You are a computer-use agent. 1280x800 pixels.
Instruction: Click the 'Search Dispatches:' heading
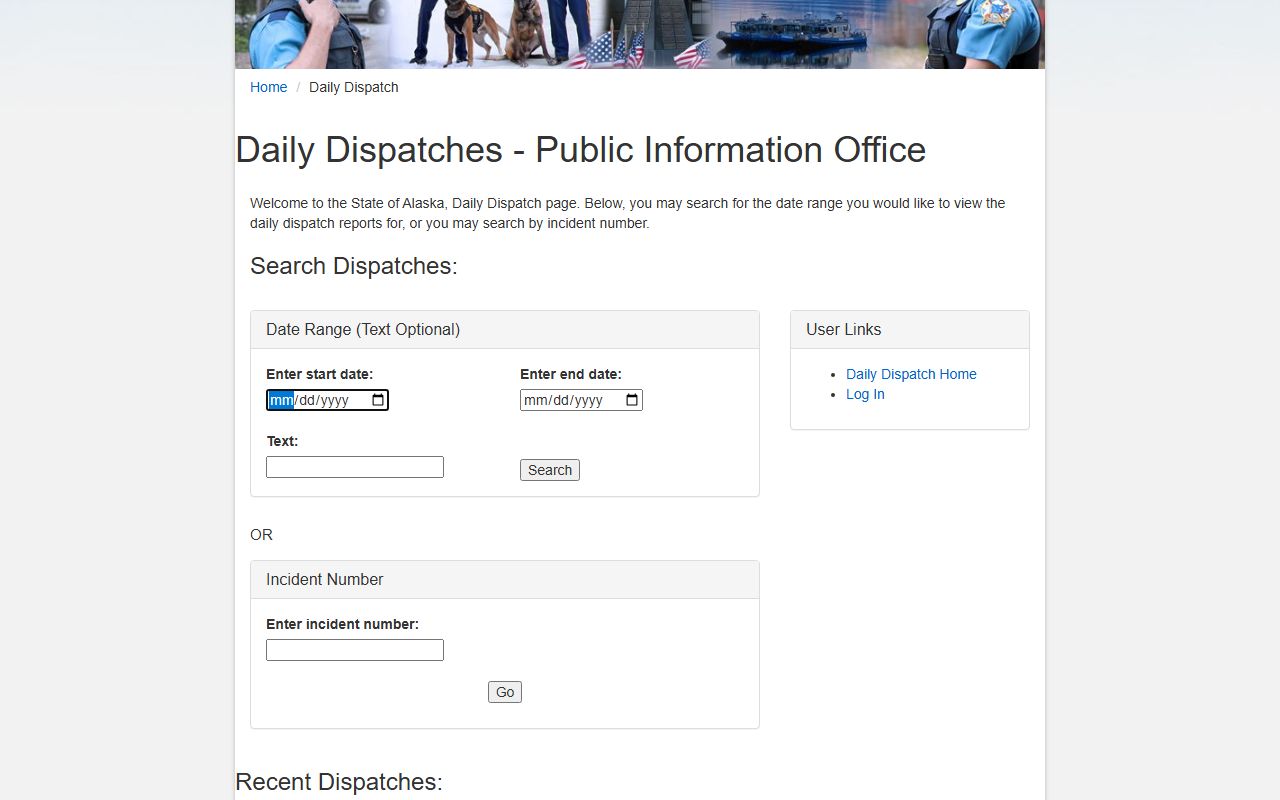[354, 266]
